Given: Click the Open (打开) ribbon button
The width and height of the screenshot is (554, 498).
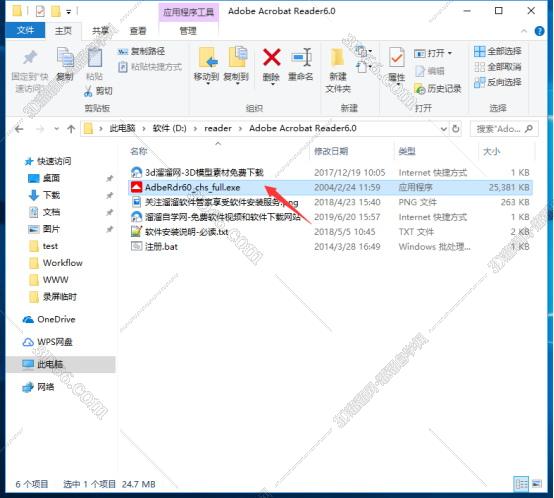Looking at the screenshot, I should click(433, 53).
